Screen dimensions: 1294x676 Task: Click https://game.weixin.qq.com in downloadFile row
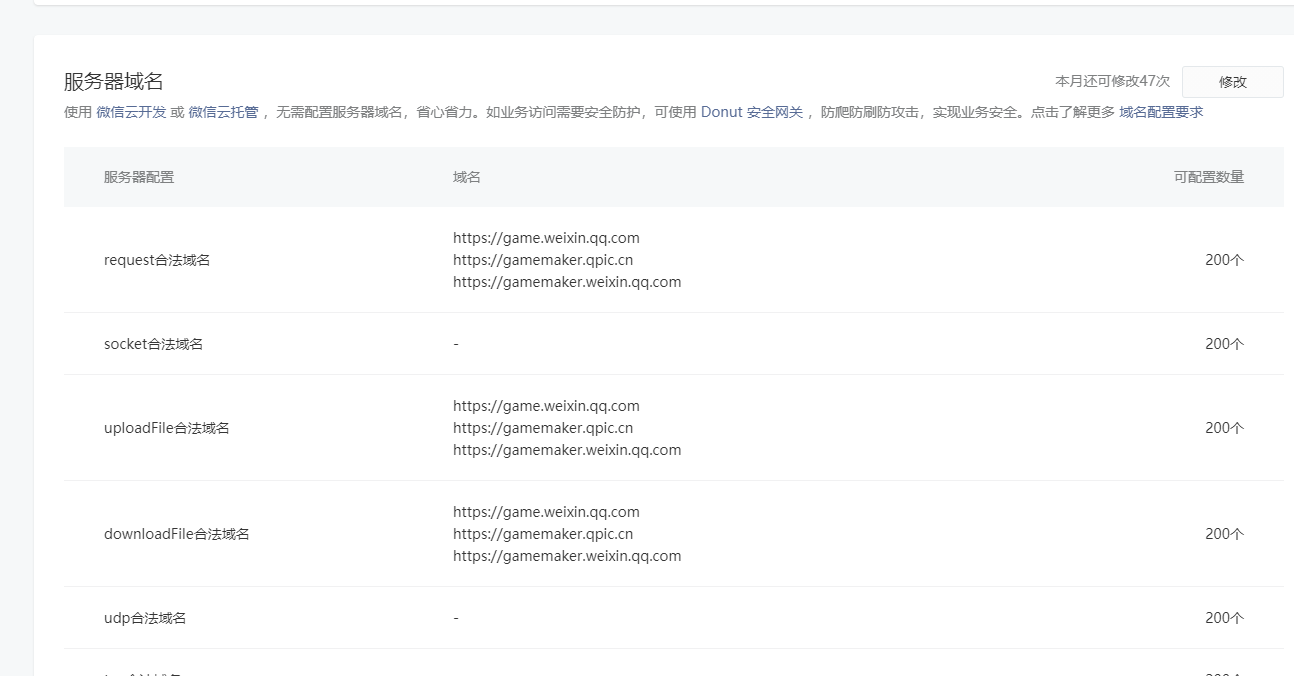coord(546,512)
